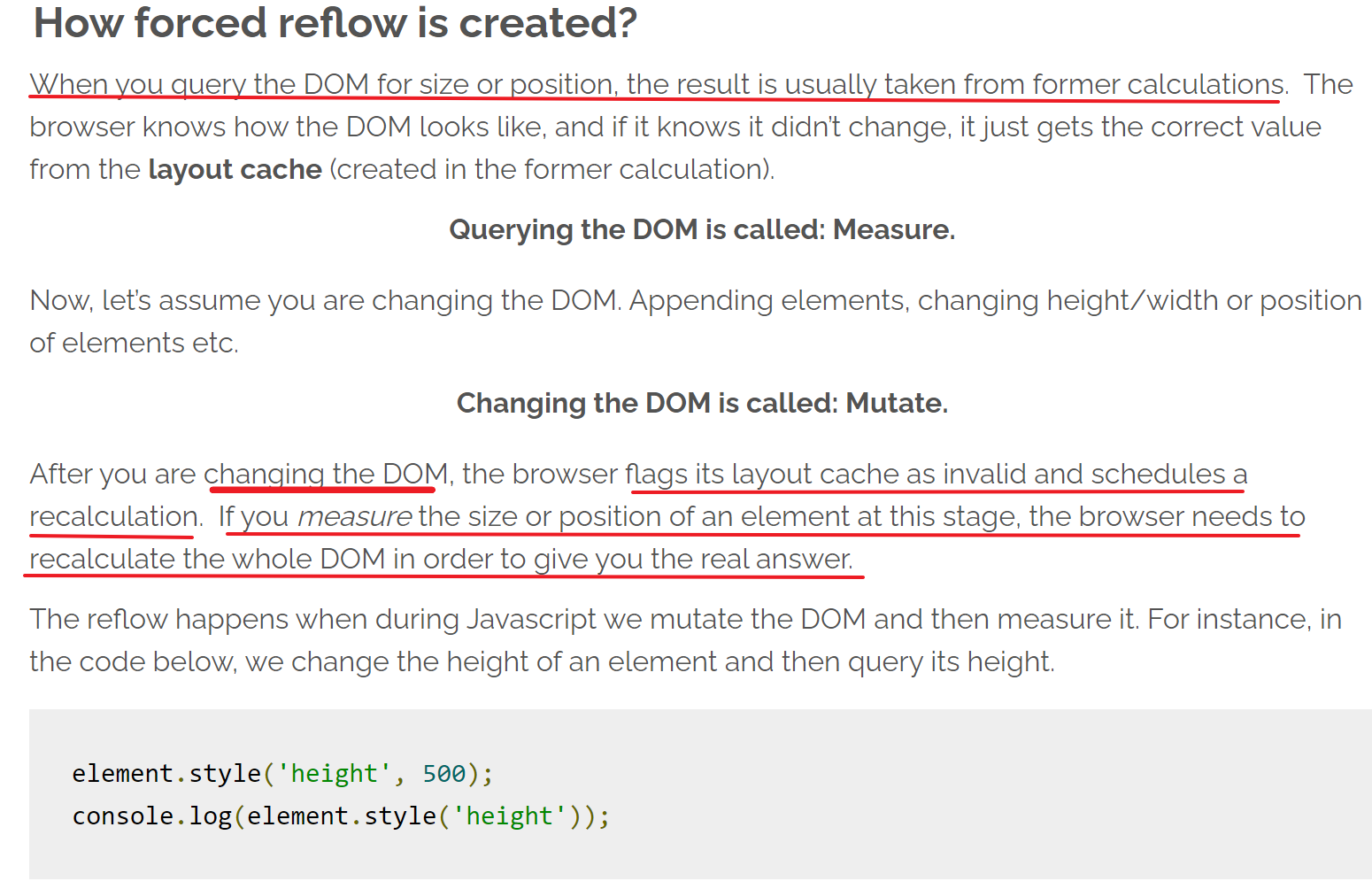This screenshot has width=1372, height=889.
Task: Click the code line 'element.style('height', 500);'
Action: (x=282, y=774)
